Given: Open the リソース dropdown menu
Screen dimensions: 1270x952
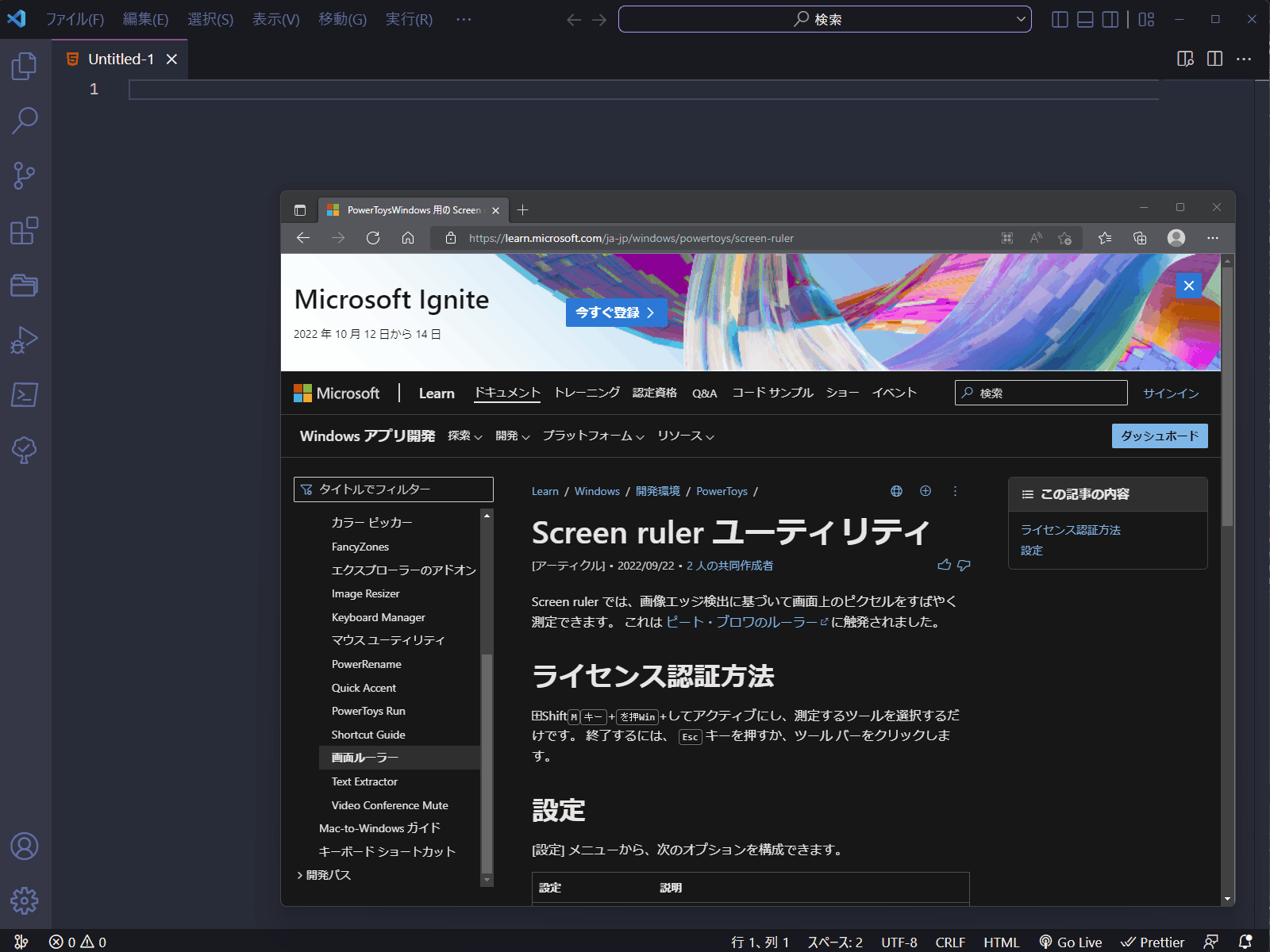Looking at the screenshot, I should pos(685,436).
